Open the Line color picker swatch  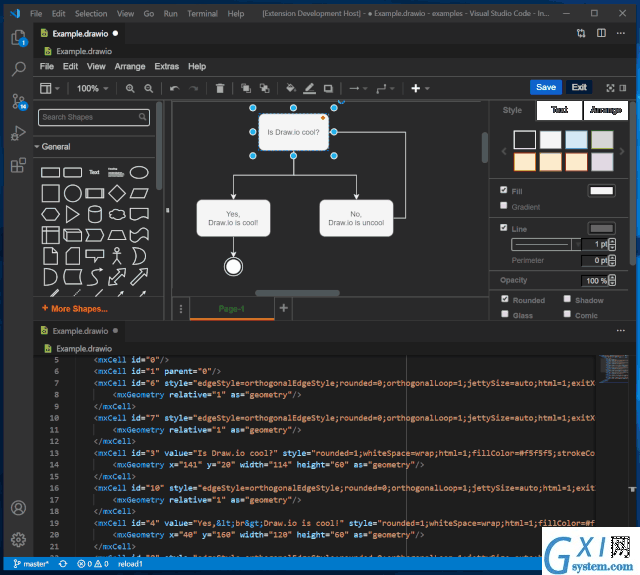(x=602, y=228)
